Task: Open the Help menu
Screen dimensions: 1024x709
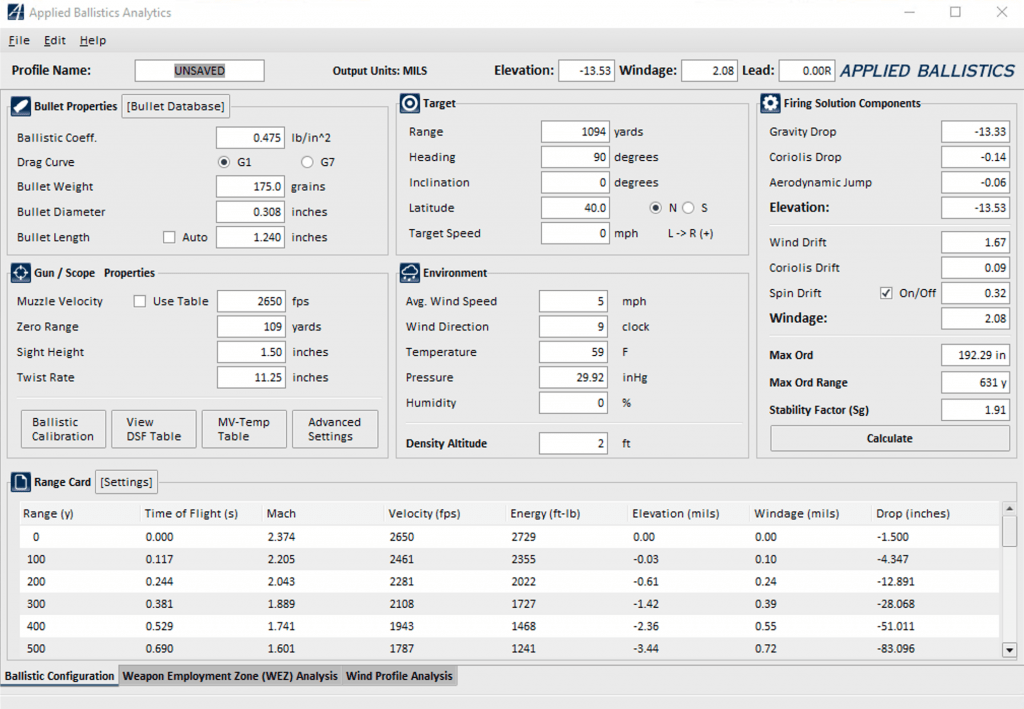Action: [93, 40]
